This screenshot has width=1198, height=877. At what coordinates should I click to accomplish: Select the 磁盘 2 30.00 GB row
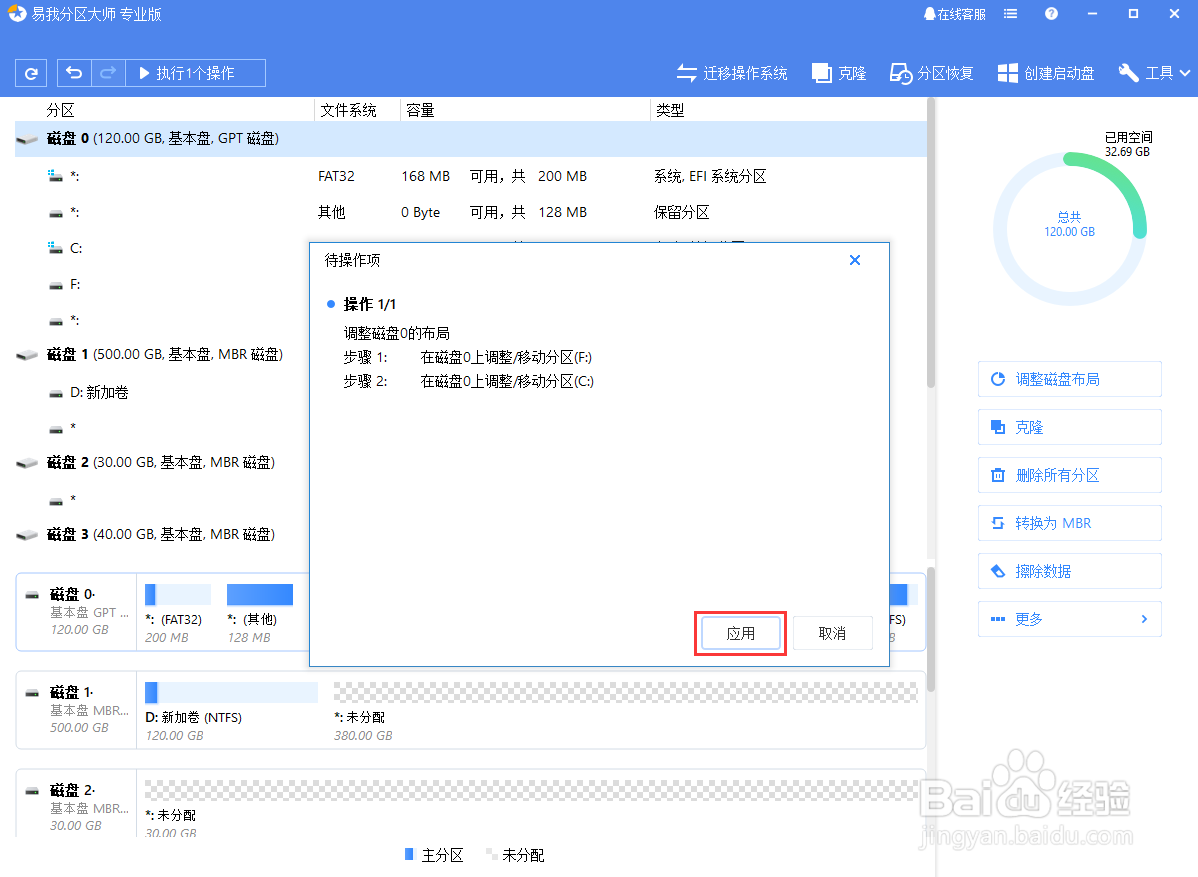162,462
